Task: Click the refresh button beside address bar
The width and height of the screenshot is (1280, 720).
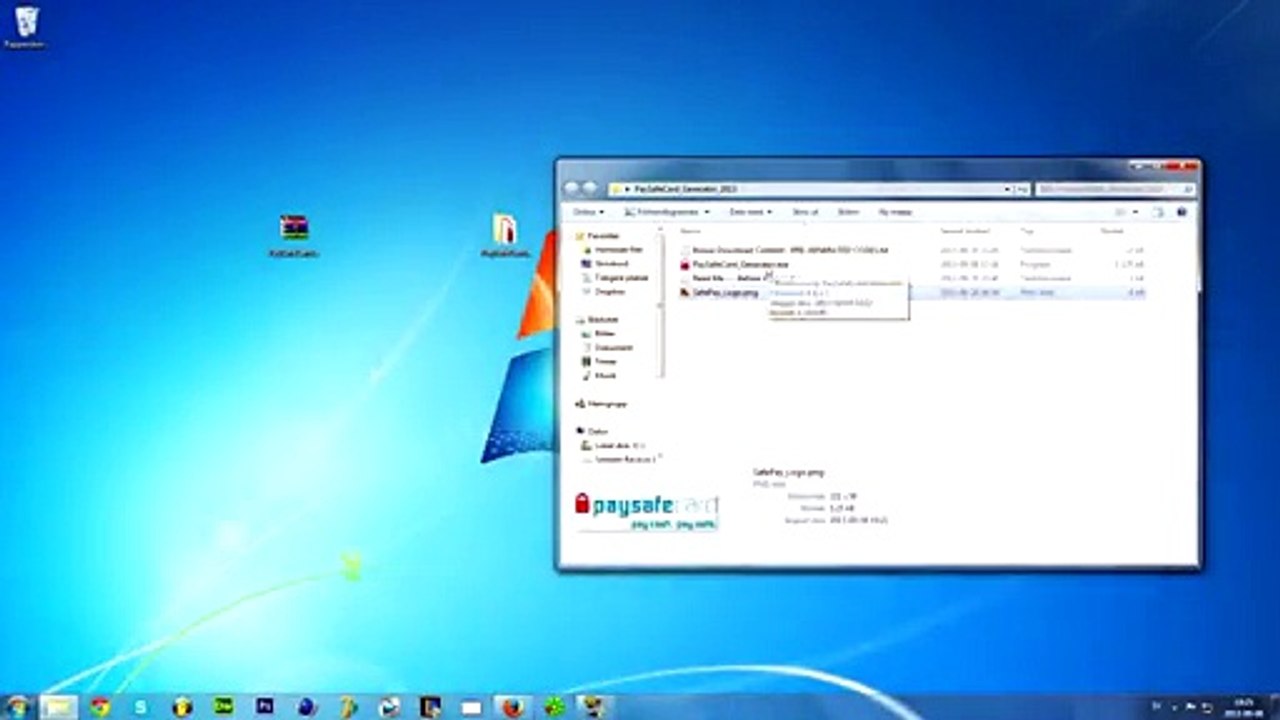Action: tap(1024, 188)
